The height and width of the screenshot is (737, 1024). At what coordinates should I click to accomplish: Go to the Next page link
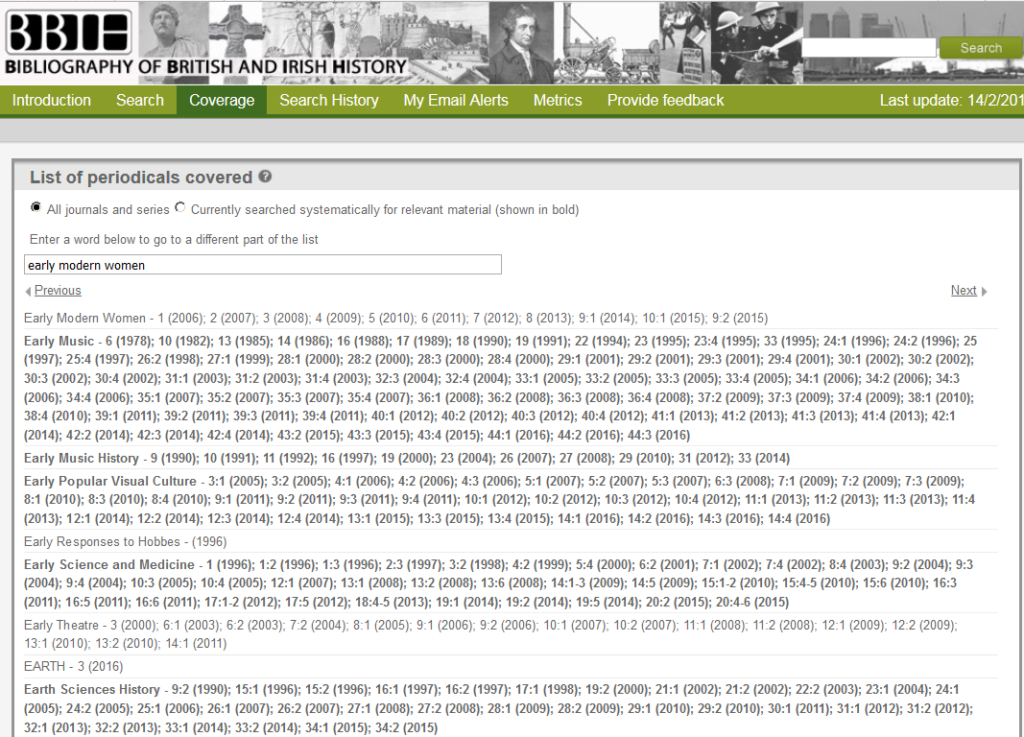[963, 291]
